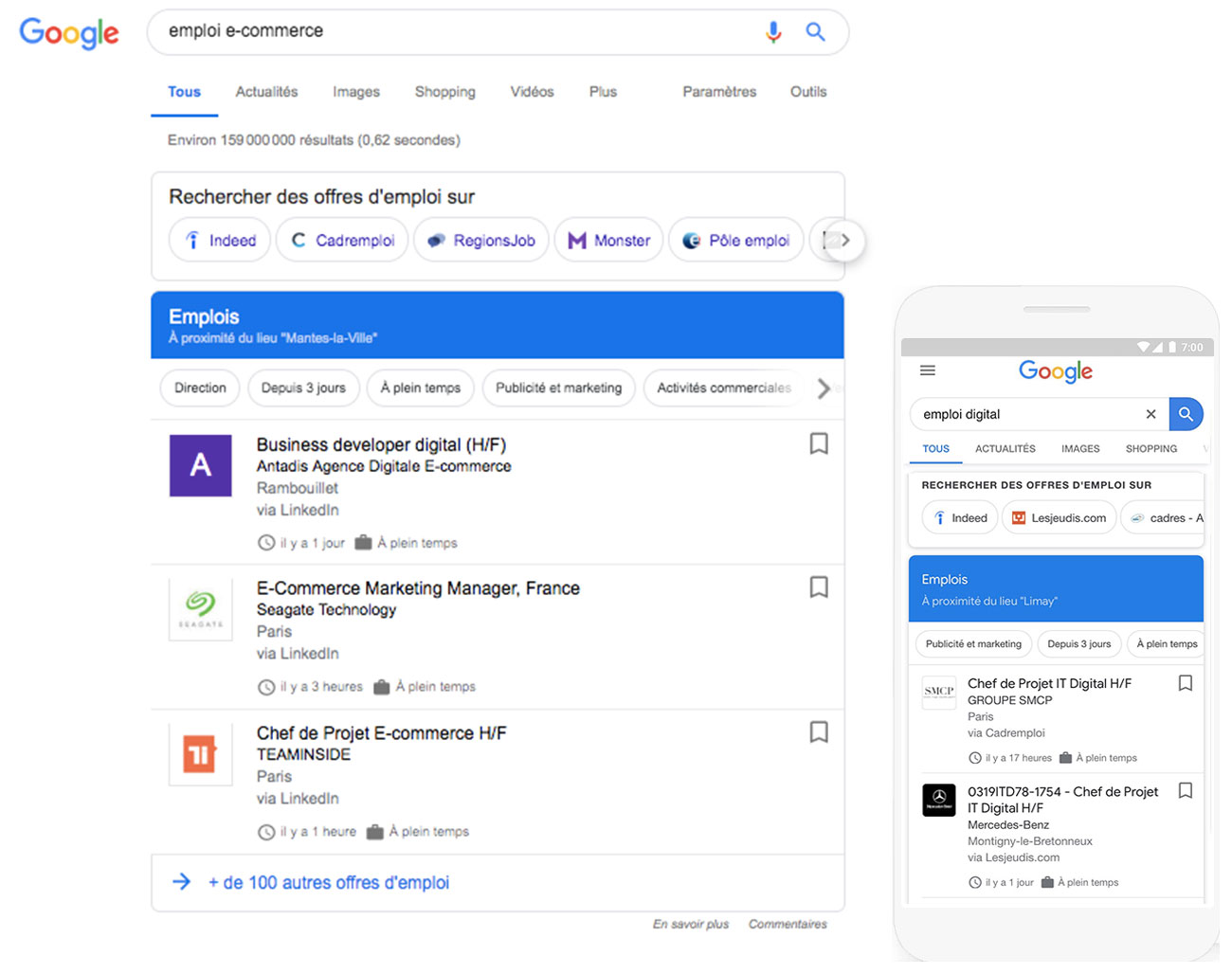The image size is (1232, 974).
Task: Click the SMCP logo thumbnail
Action: tap(939, 691)
